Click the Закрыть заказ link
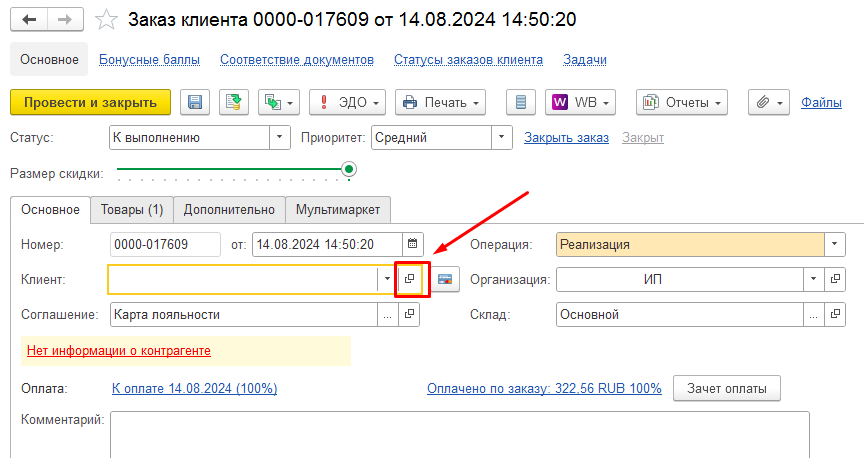 pos(566,138)
